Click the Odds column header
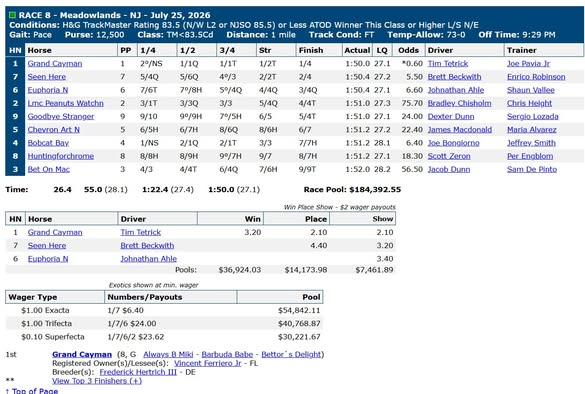 tap(408, 50)
